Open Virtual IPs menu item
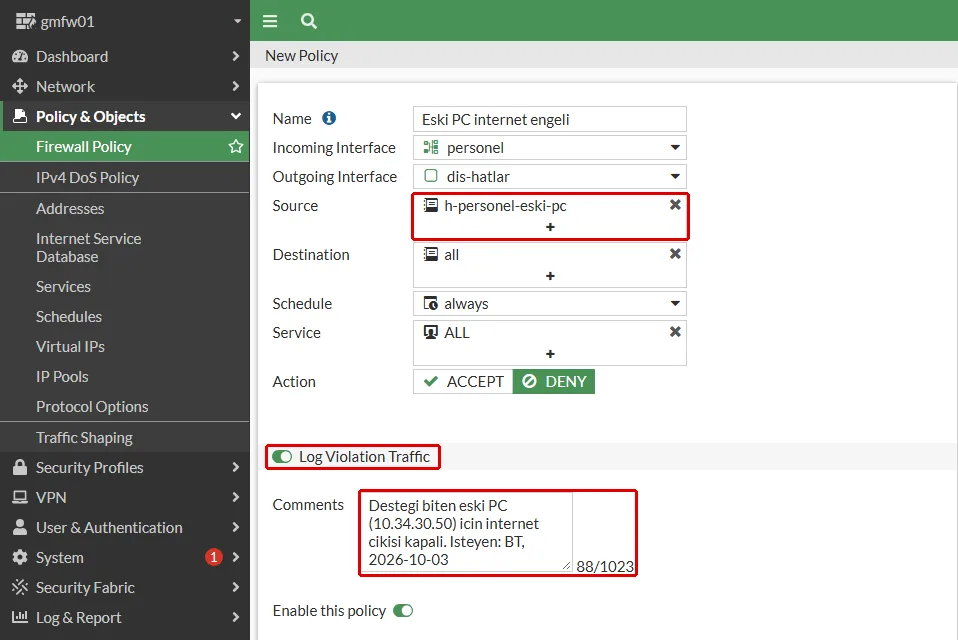The image size is (958, 640). tap(125, 346)
